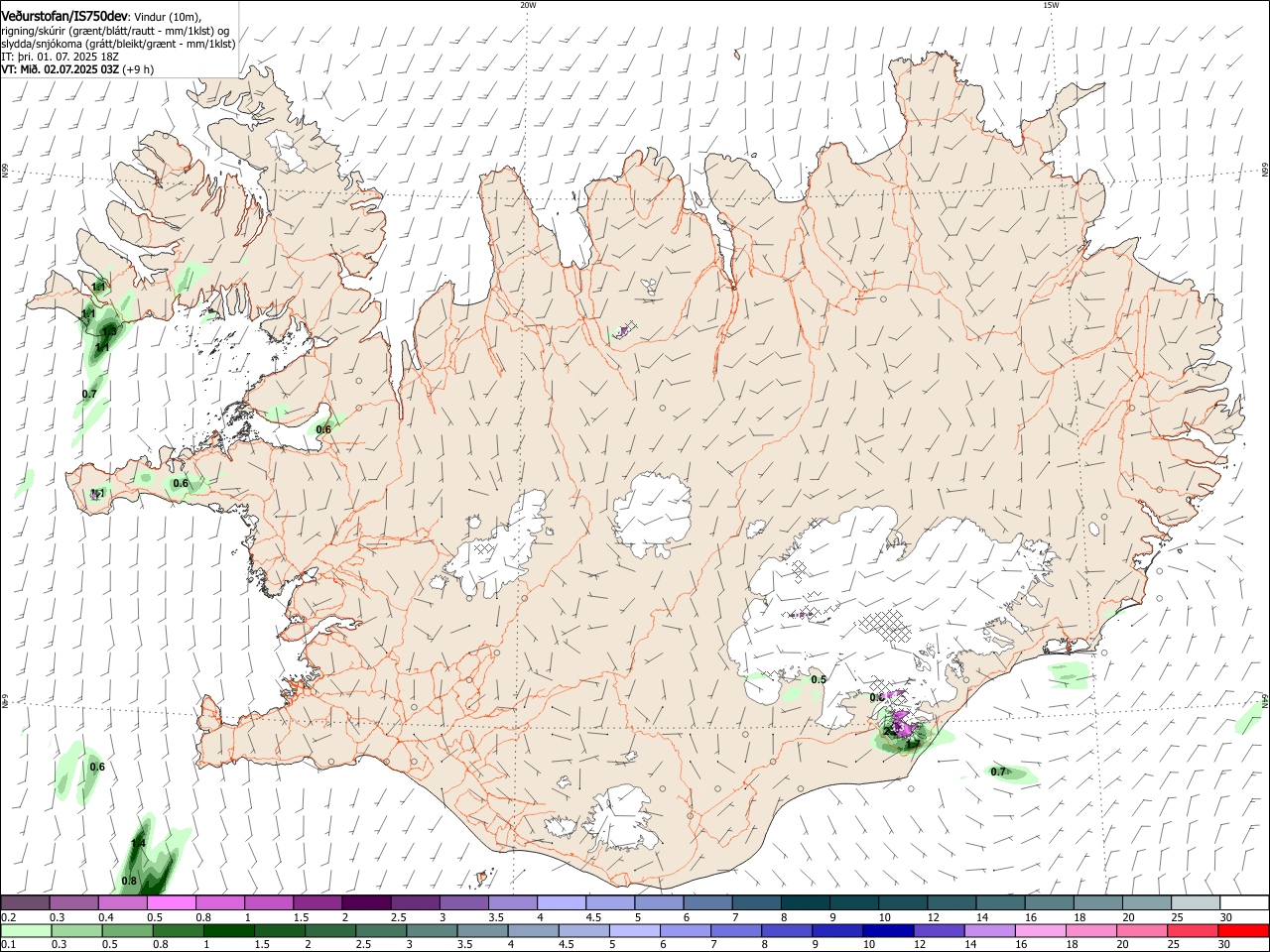Viewport: 1270px width, 952px height.
Task: Click the 1.4 precipitation value label
Action: click(139, 843)
